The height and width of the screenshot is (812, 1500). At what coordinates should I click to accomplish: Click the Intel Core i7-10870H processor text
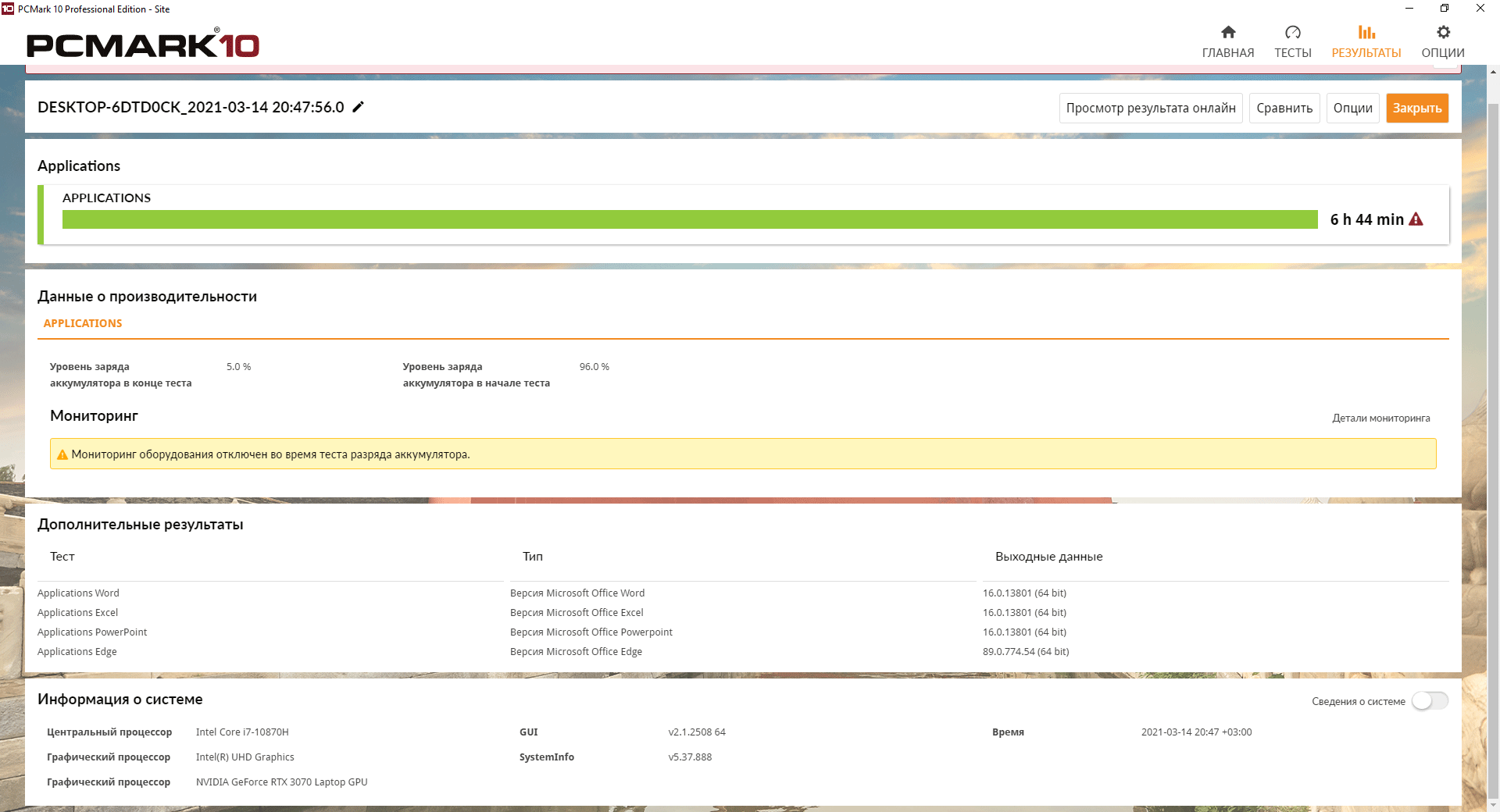click(242, 732)
